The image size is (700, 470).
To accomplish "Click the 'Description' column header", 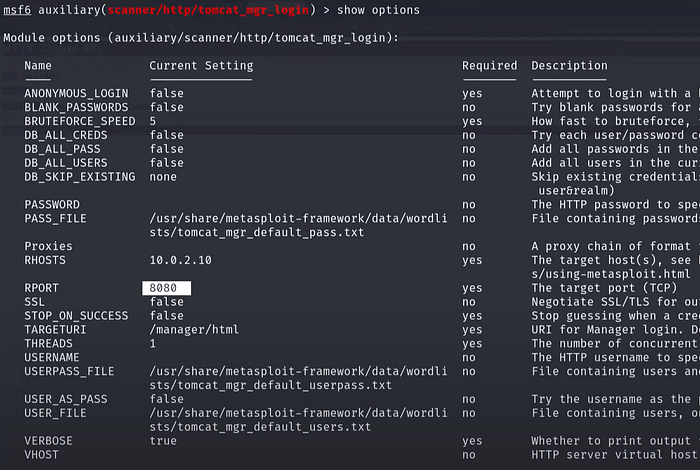I will coord(569,66).
